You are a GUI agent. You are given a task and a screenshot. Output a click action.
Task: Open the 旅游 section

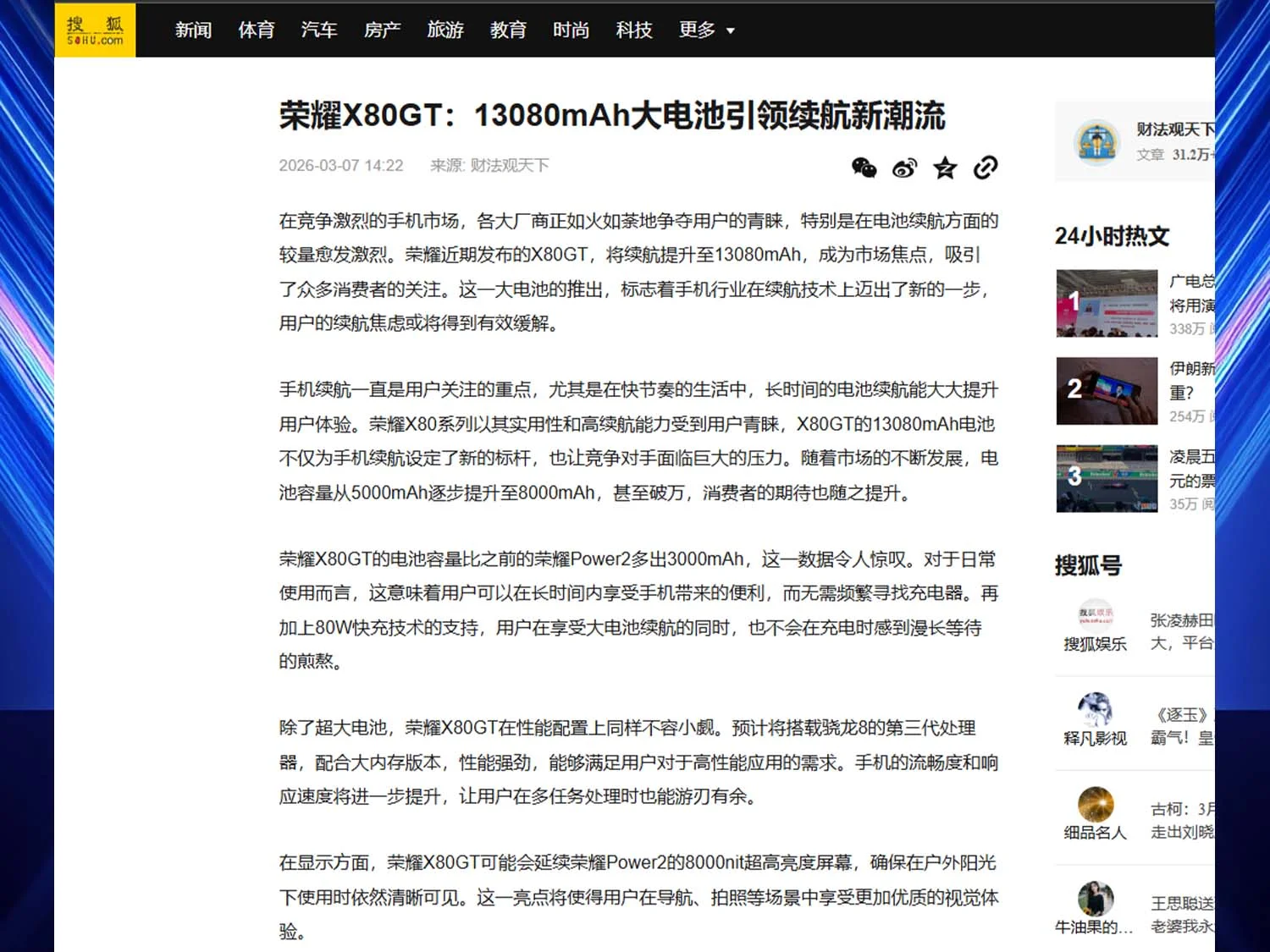click(445, 30)
